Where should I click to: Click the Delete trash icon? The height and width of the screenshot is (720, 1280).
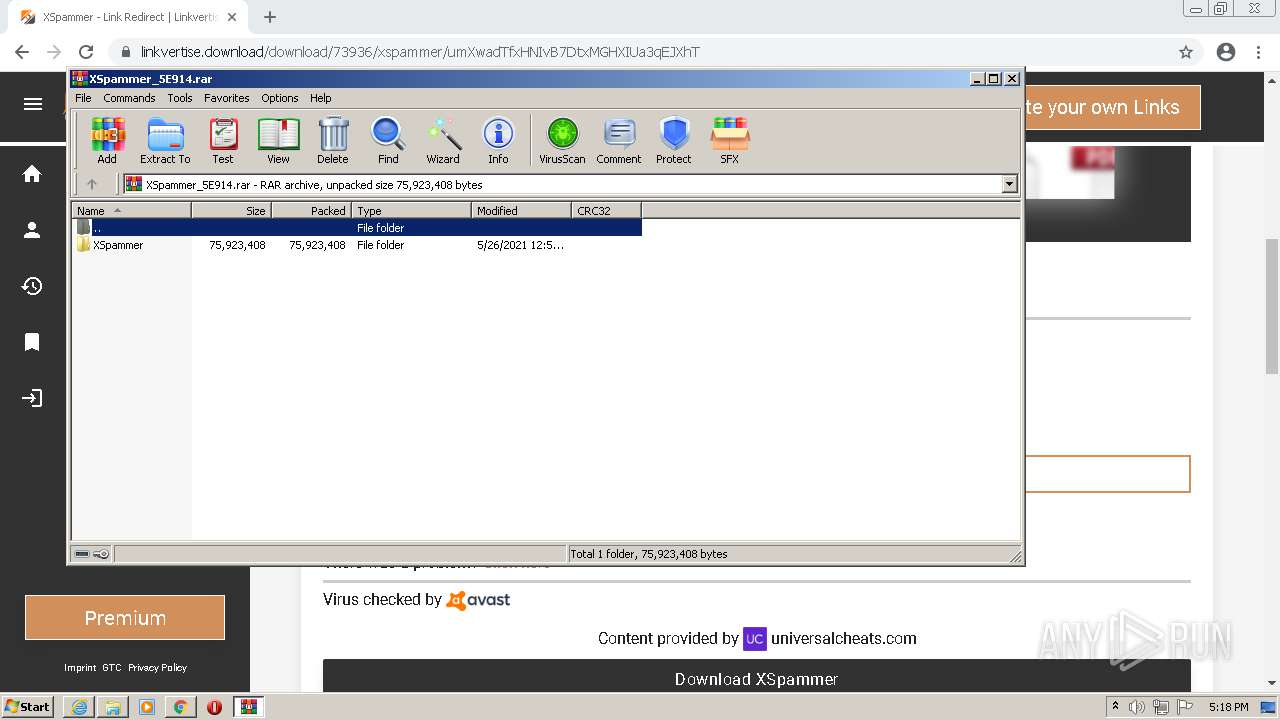point(333,140)
